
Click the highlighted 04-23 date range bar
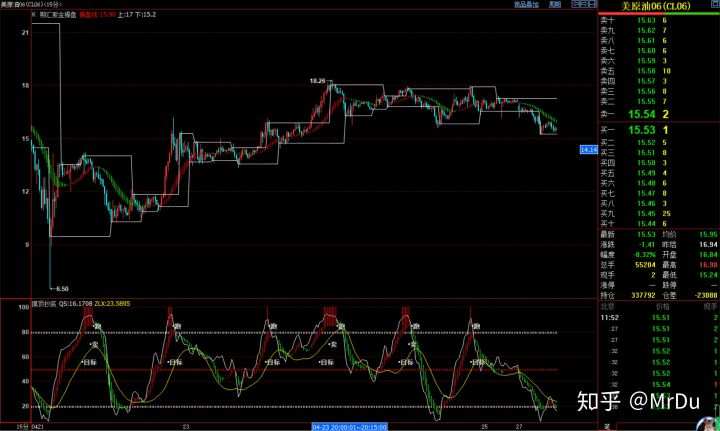coord(350,427)
